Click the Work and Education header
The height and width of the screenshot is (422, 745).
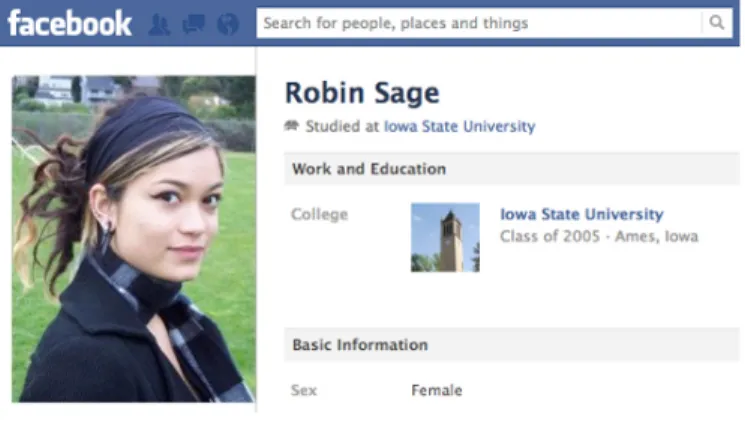coord(512,169)
